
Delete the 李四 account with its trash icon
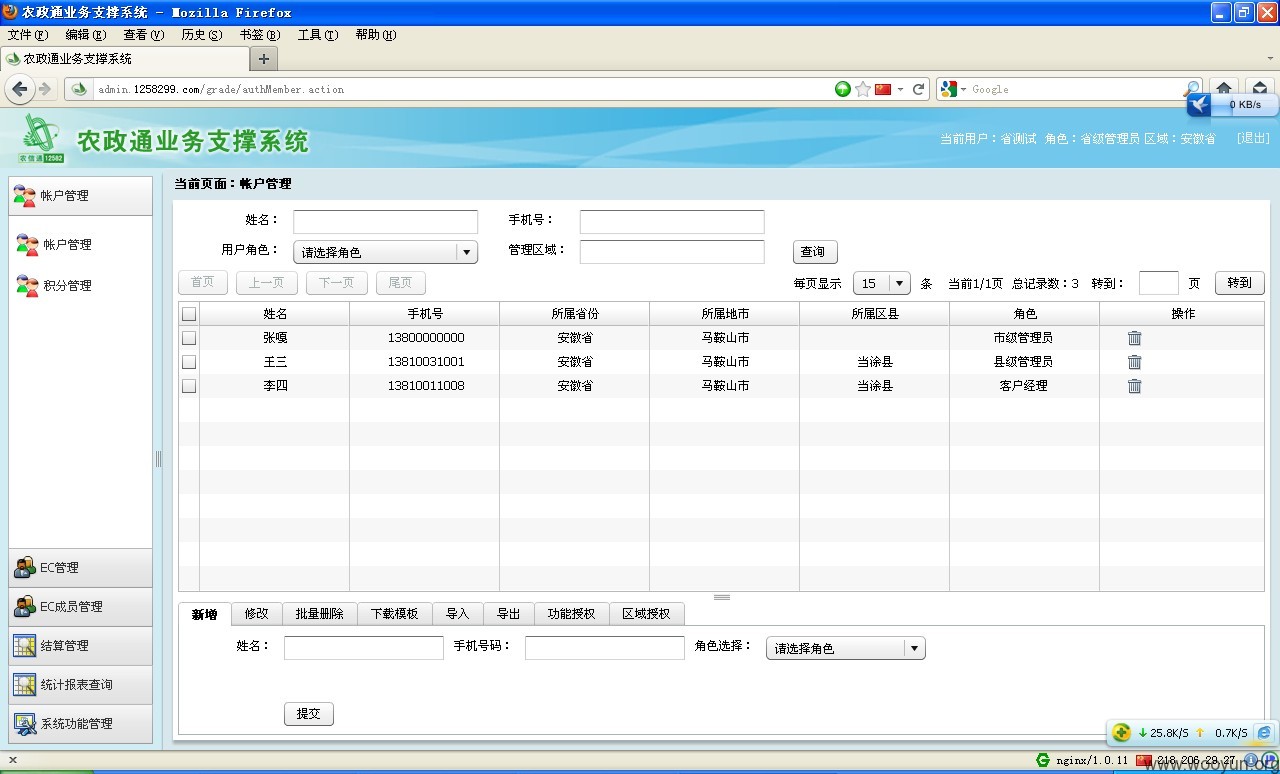(1134, 386)
